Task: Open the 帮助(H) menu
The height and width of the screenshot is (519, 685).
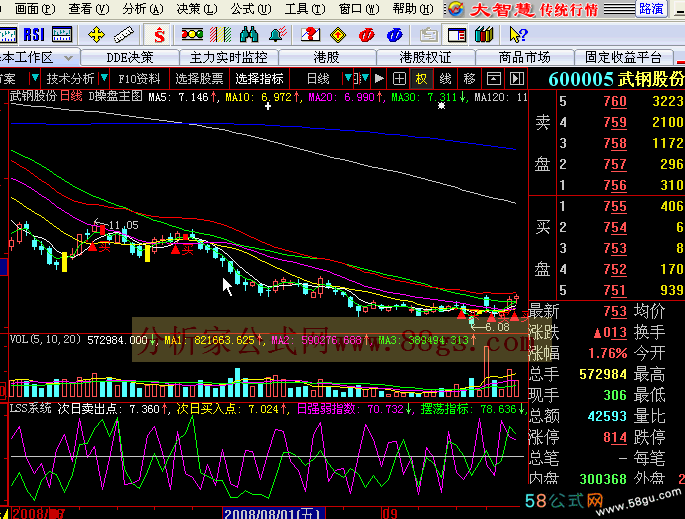Action: (413, 9)
